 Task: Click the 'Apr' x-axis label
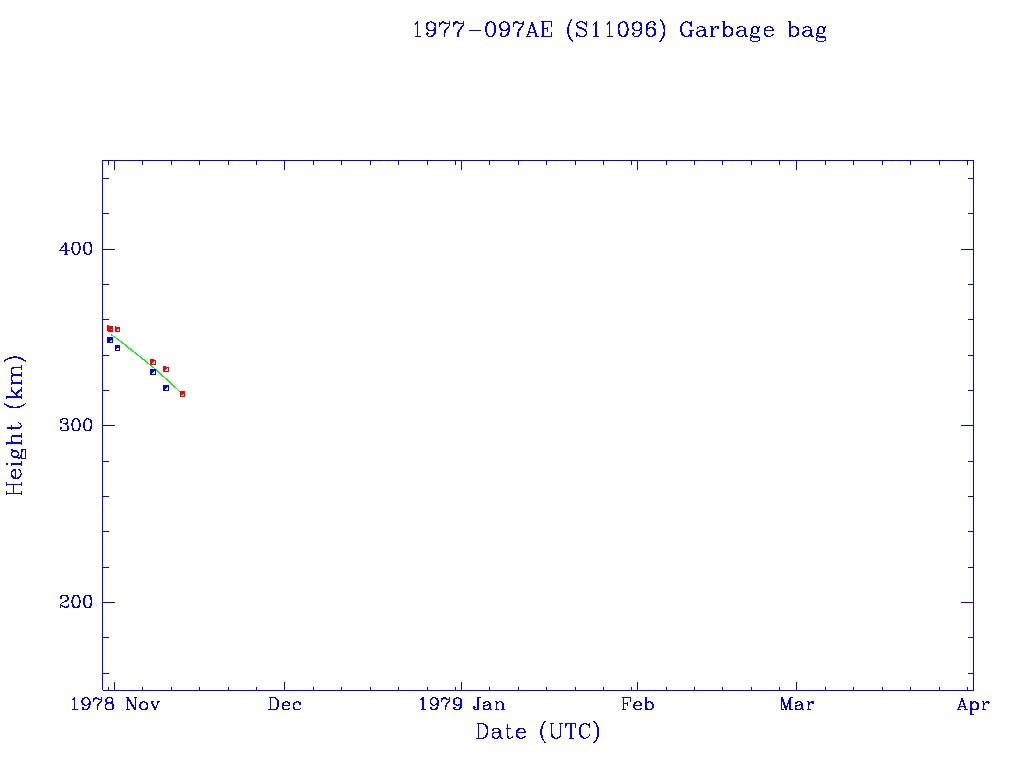click(973, 705)
